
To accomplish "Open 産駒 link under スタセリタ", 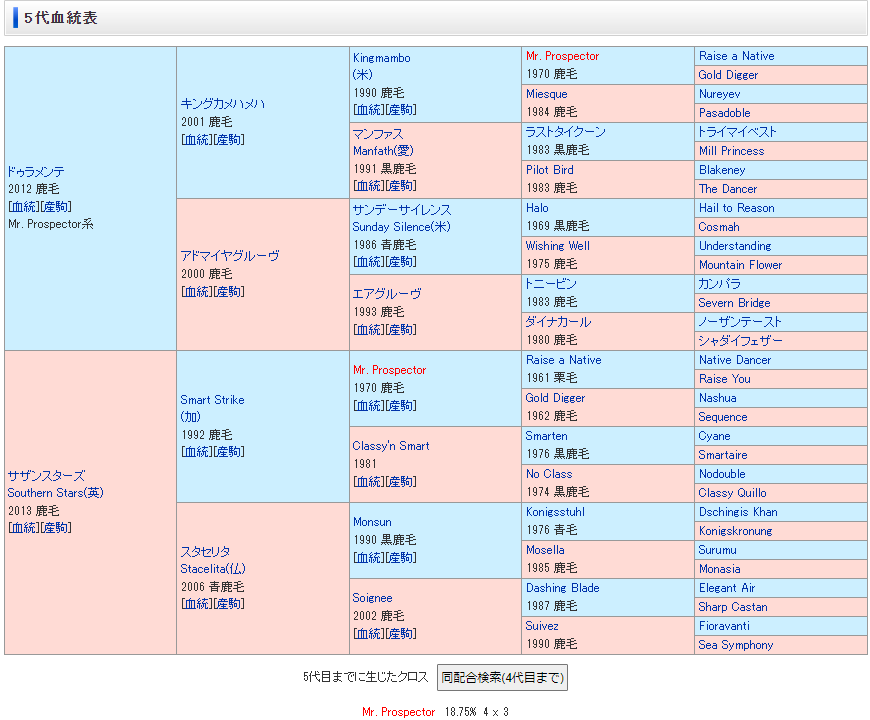I will pos(230,604).
